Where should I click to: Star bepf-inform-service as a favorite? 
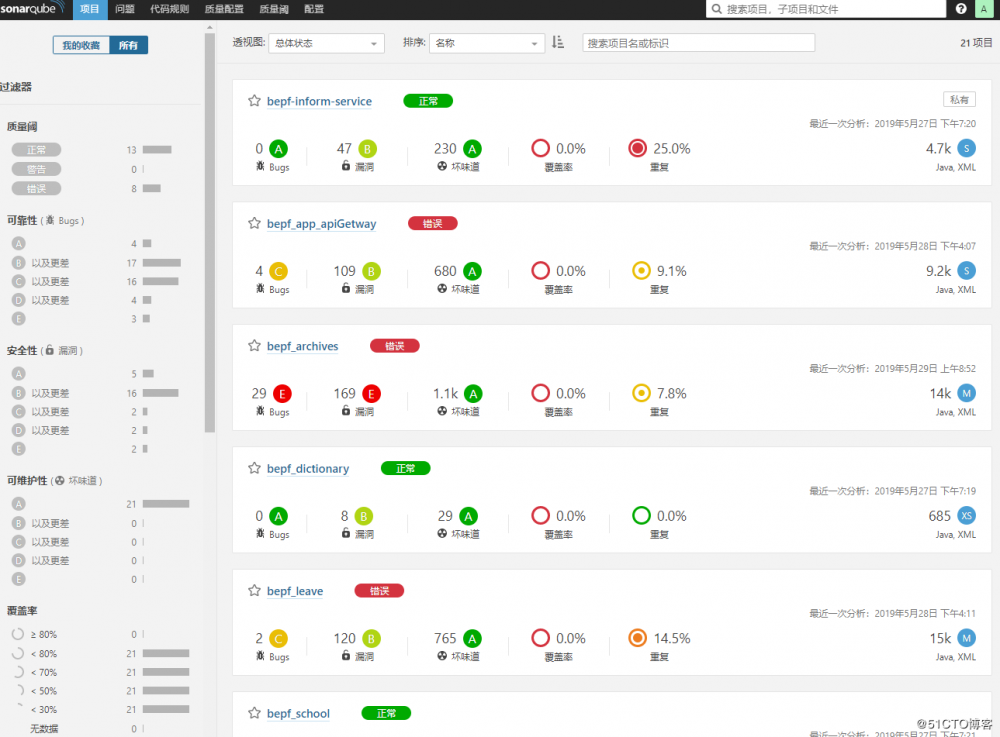coord(253,100)
